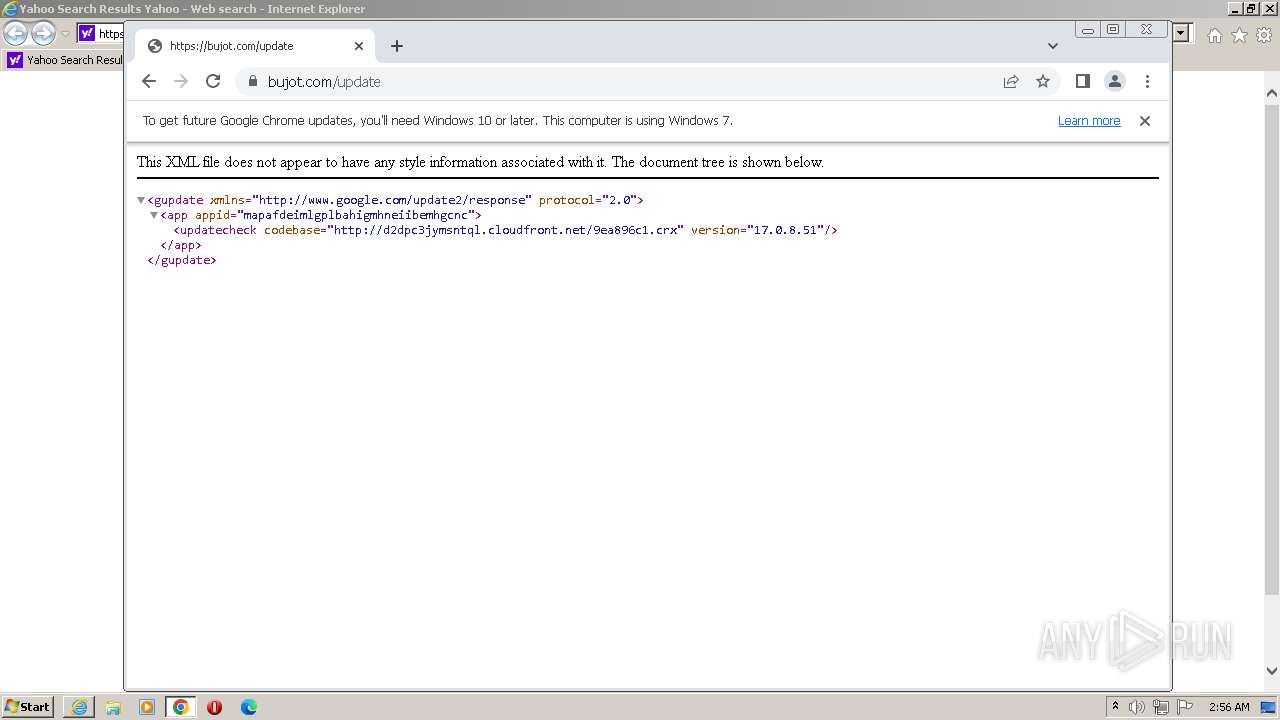The height and width of the screenshot is (720, 1280).
Task: Open Windows Media Player from taskbar
Action: point(147,707)
